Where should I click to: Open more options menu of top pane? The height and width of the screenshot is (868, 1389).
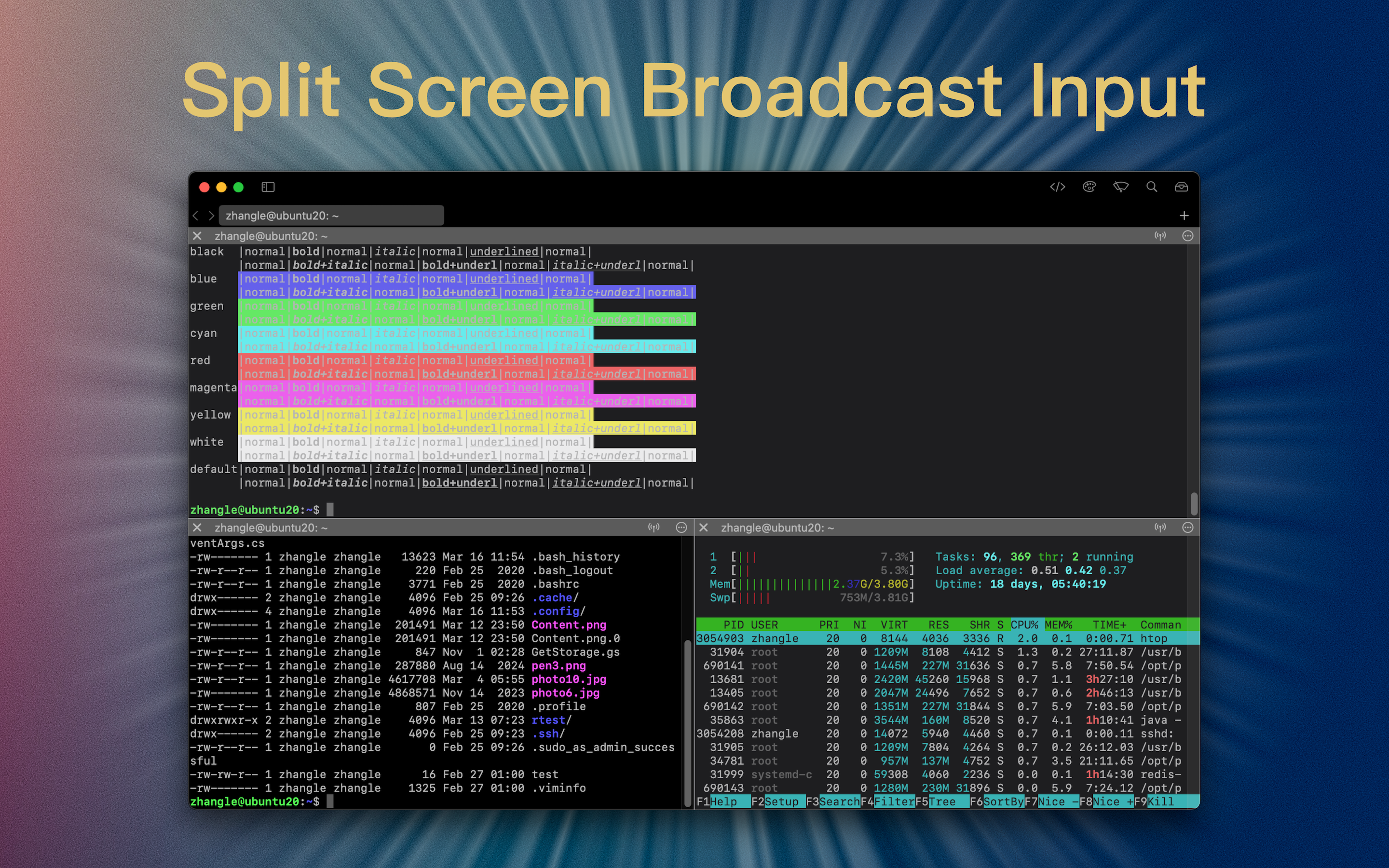[1187, 236]
